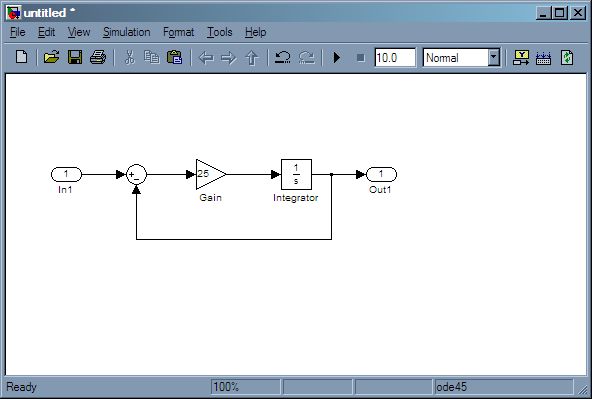Image resolution: width=592 pixels, height=400 pixels.
Task: Toggle the Model Browser icon
Action: click(543, 58)
